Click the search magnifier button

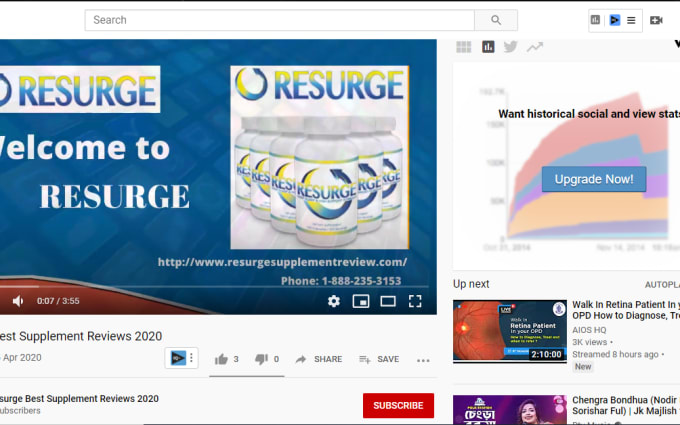click(x=496, y=20)
